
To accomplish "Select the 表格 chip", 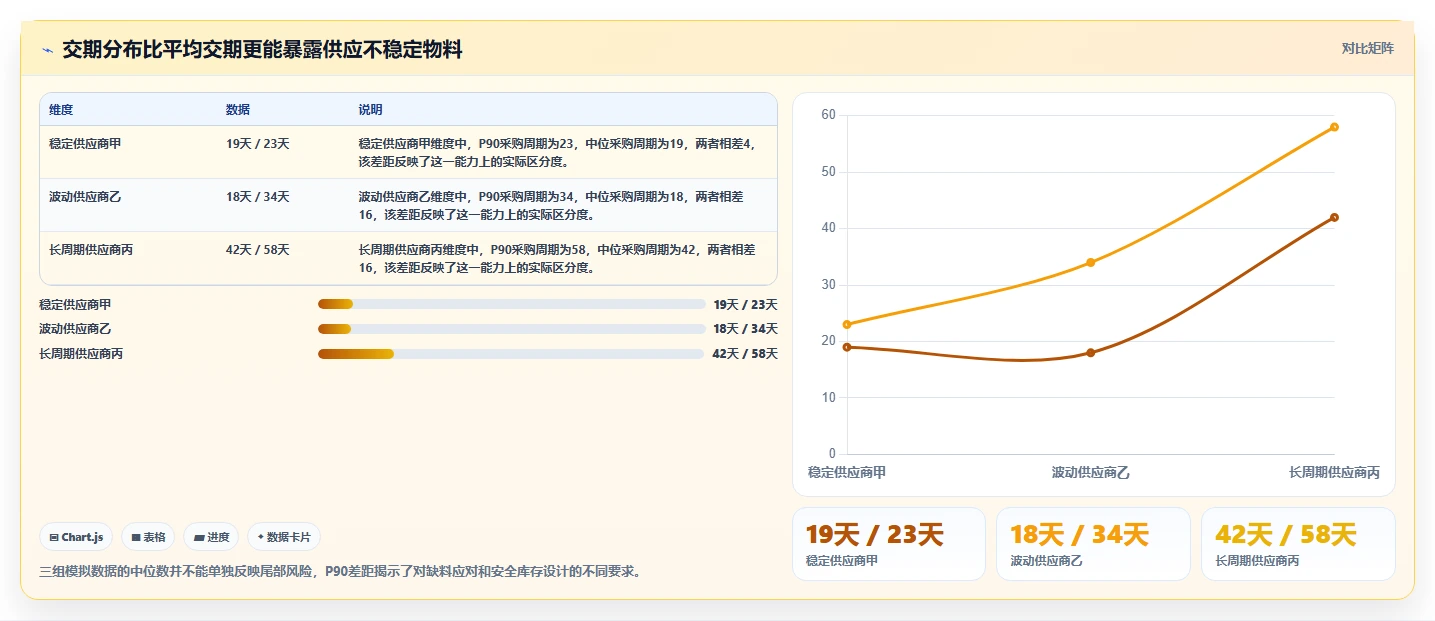I will (x=148, y=537).
